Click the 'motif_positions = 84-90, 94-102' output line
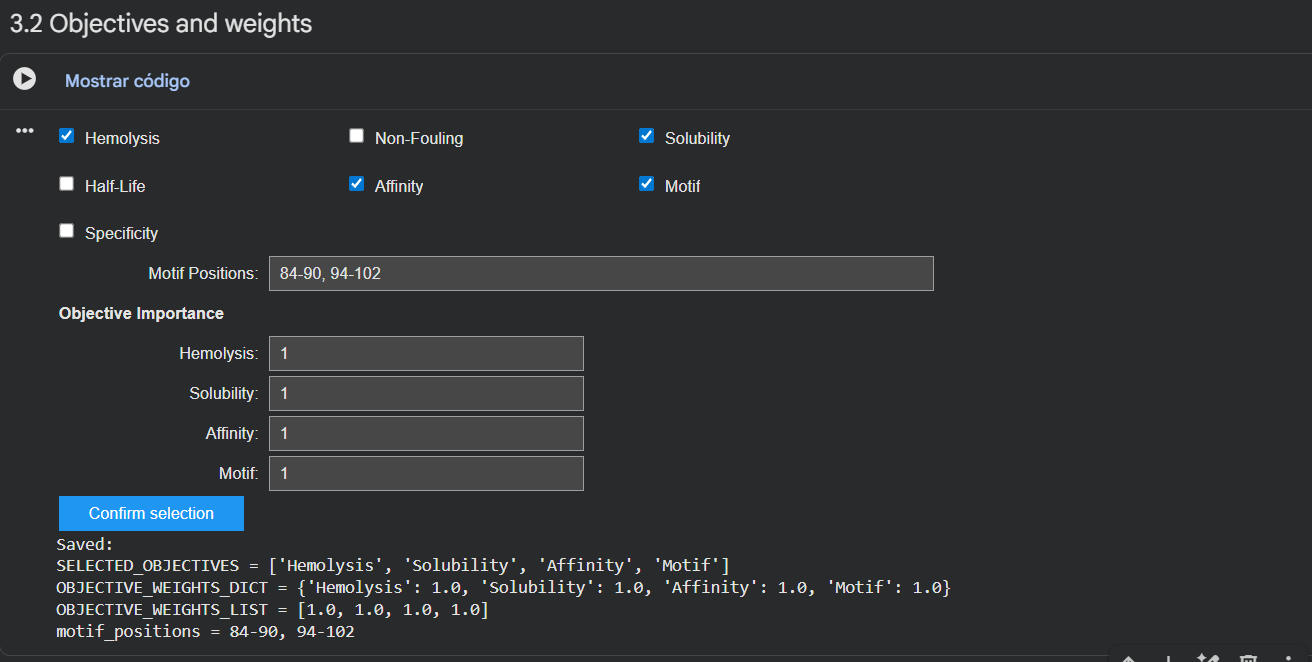This screenshot has width=1312, height=662. (205, 632)
